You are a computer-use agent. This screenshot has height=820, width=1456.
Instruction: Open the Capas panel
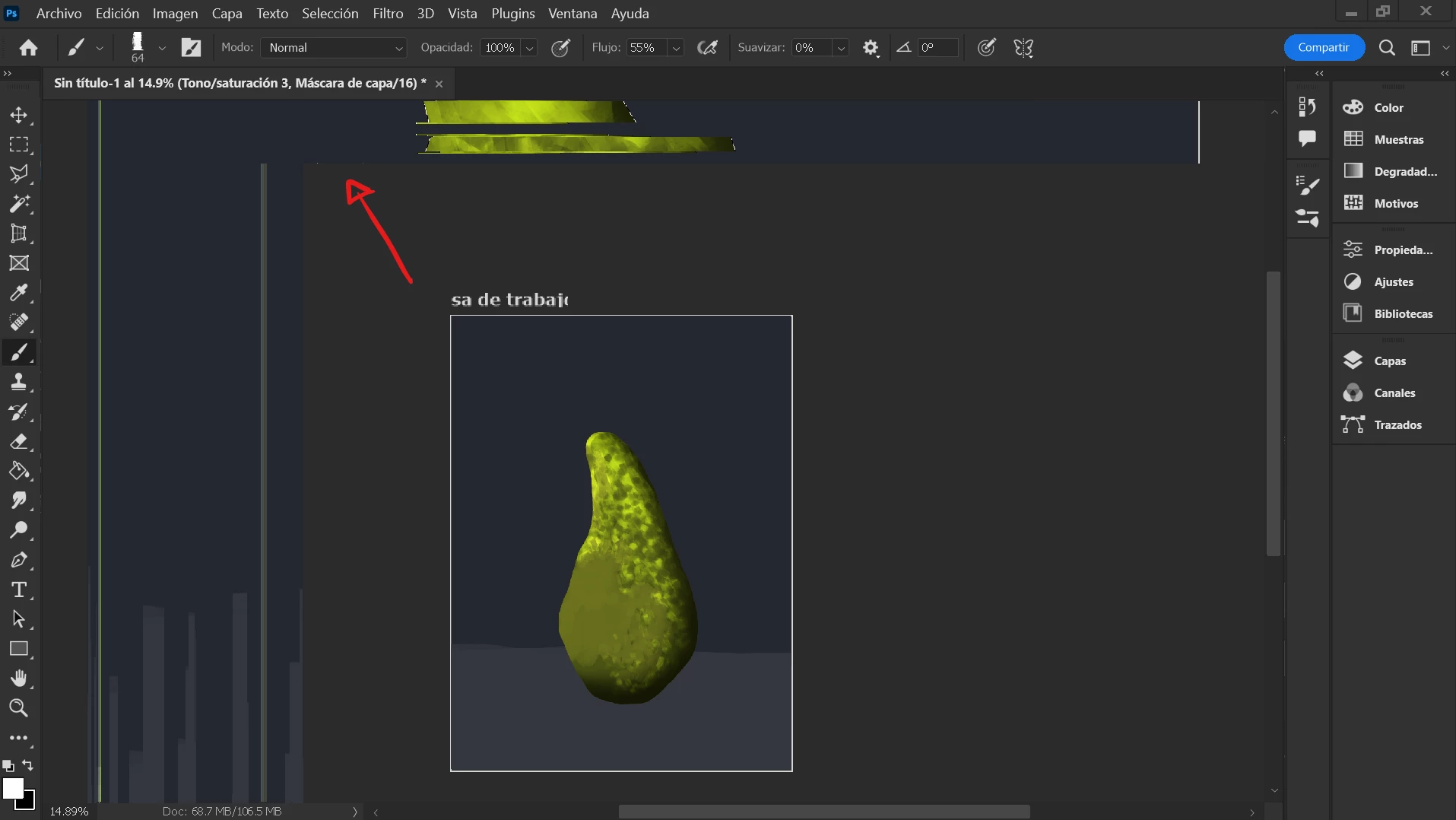(1391, 361)
